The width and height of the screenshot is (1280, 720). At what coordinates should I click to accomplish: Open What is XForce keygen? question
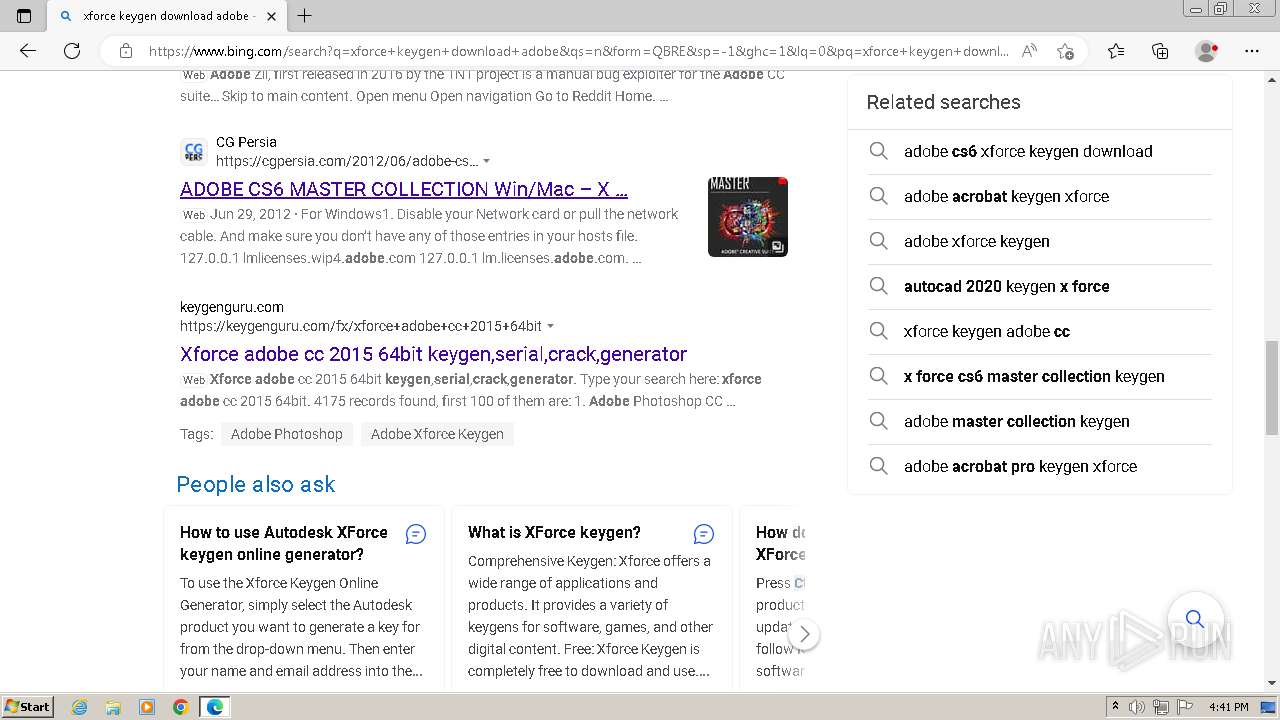(x=554, y=532)
